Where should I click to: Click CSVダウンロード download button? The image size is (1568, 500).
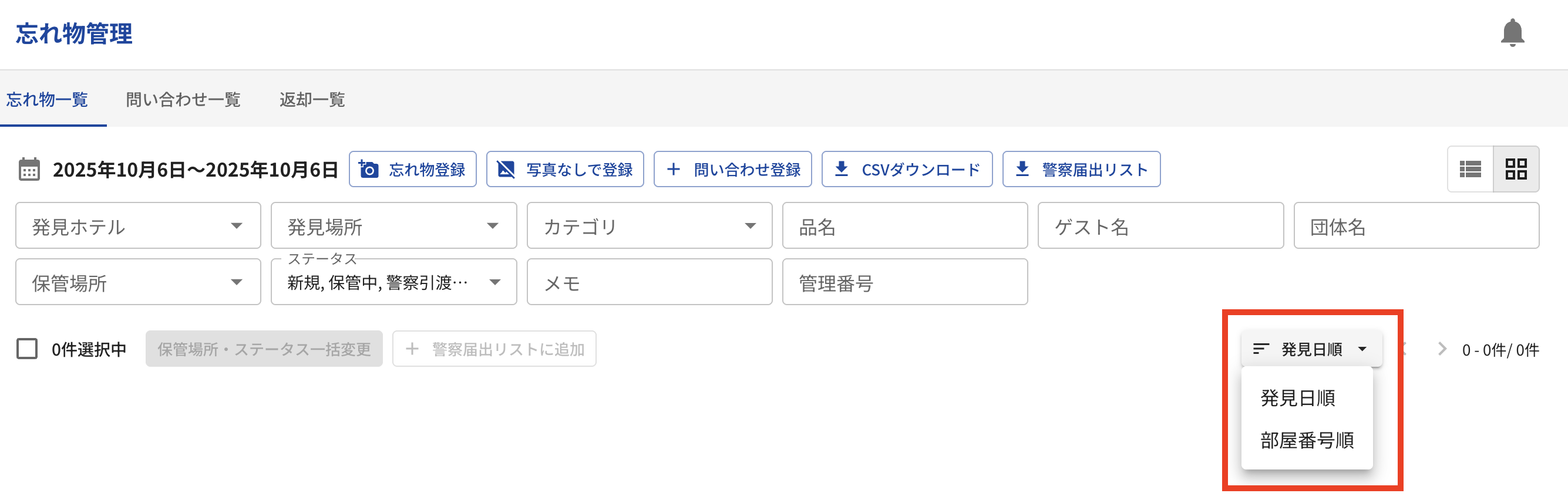click(906, 170)
